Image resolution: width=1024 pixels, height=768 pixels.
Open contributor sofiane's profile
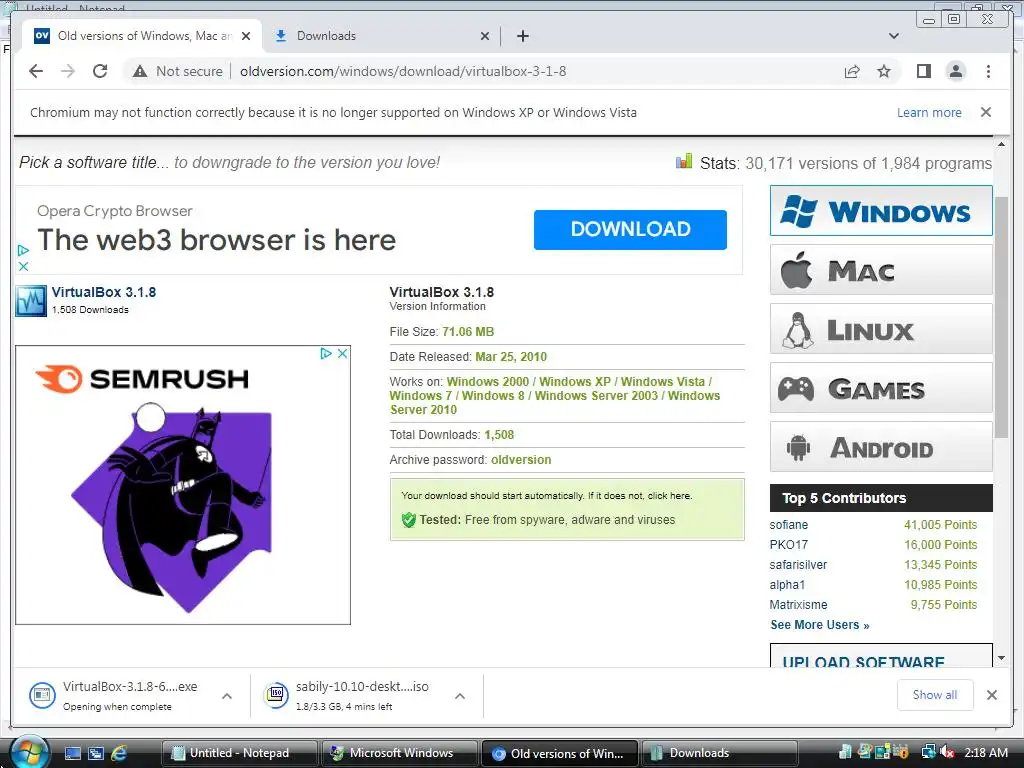[x=788, y=524]
